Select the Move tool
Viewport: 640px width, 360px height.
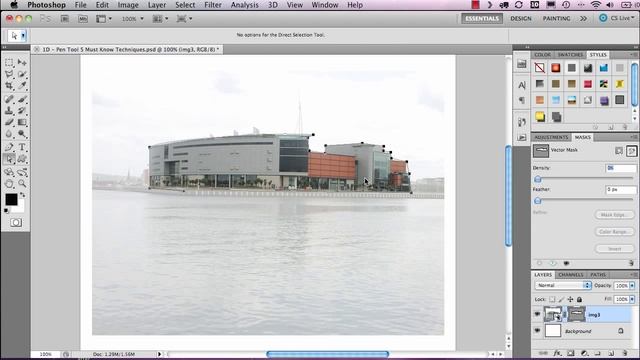pos(22,62)
